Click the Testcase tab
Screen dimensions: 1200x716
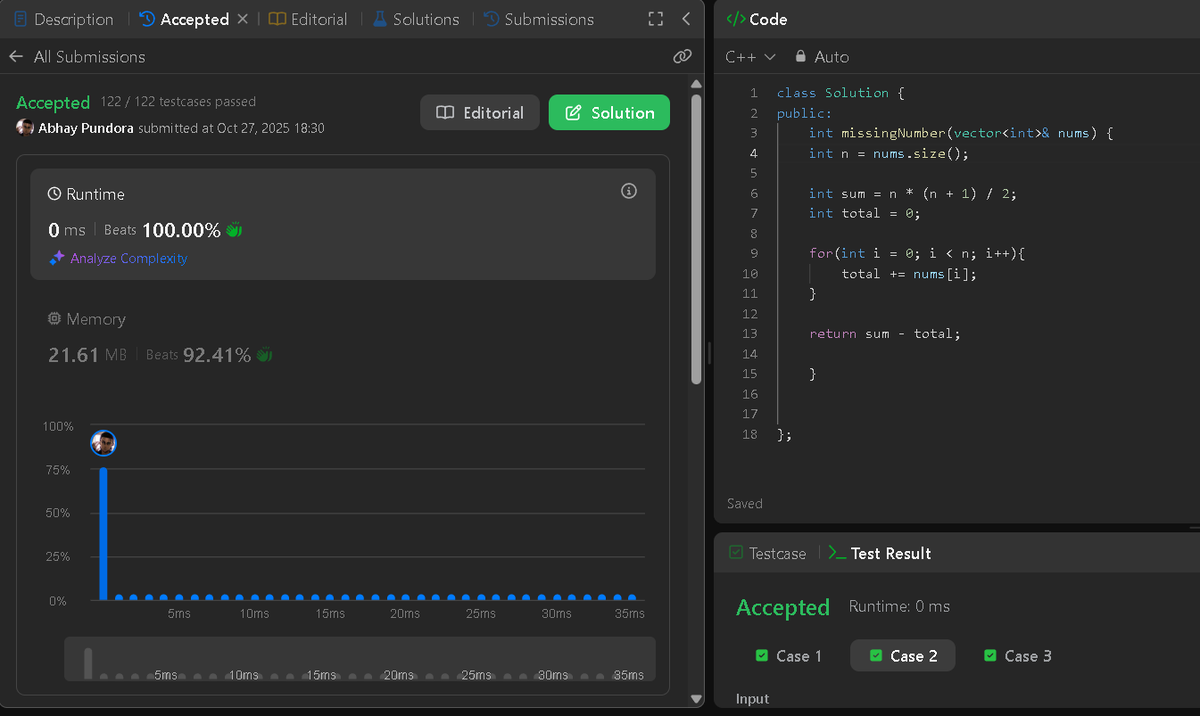coord(767,553)
